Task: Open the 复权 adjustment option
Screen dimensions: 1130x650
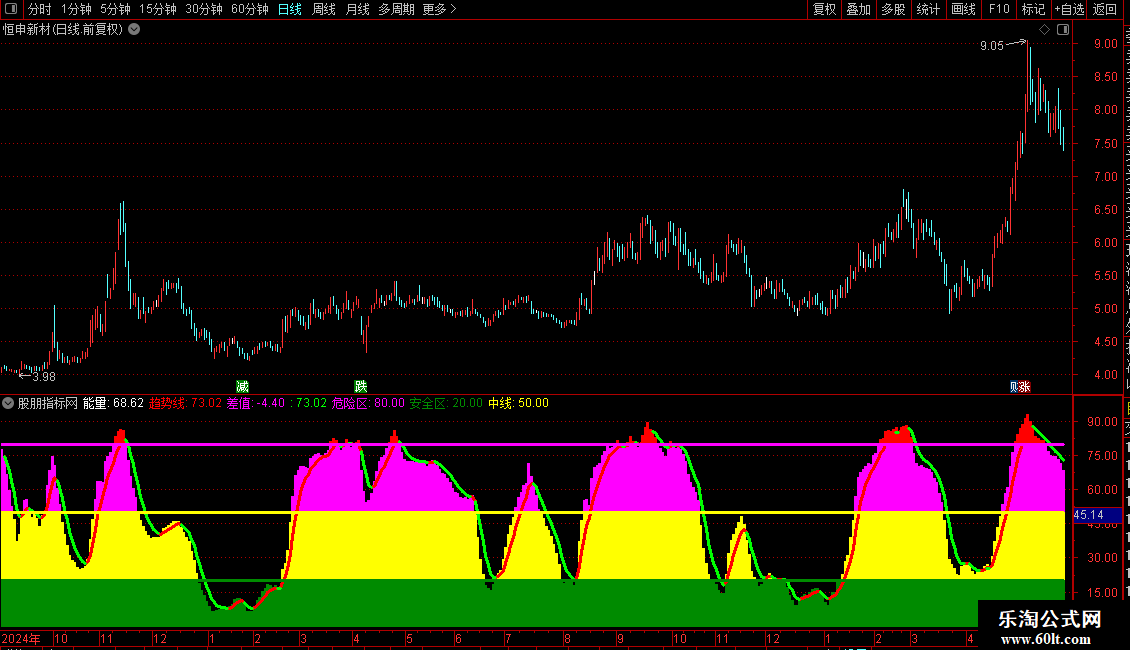Action: 824,9
